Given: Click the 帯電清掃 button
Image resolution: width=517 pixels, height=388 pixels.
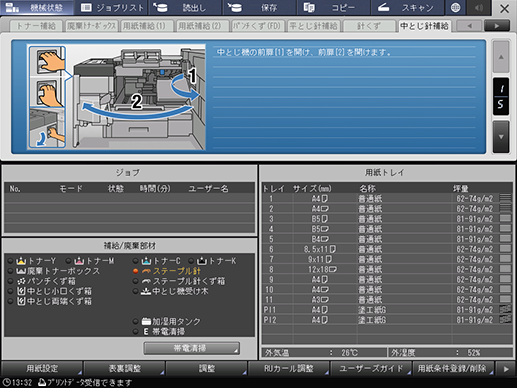Looking at the screenshot, I should [191, 348].
